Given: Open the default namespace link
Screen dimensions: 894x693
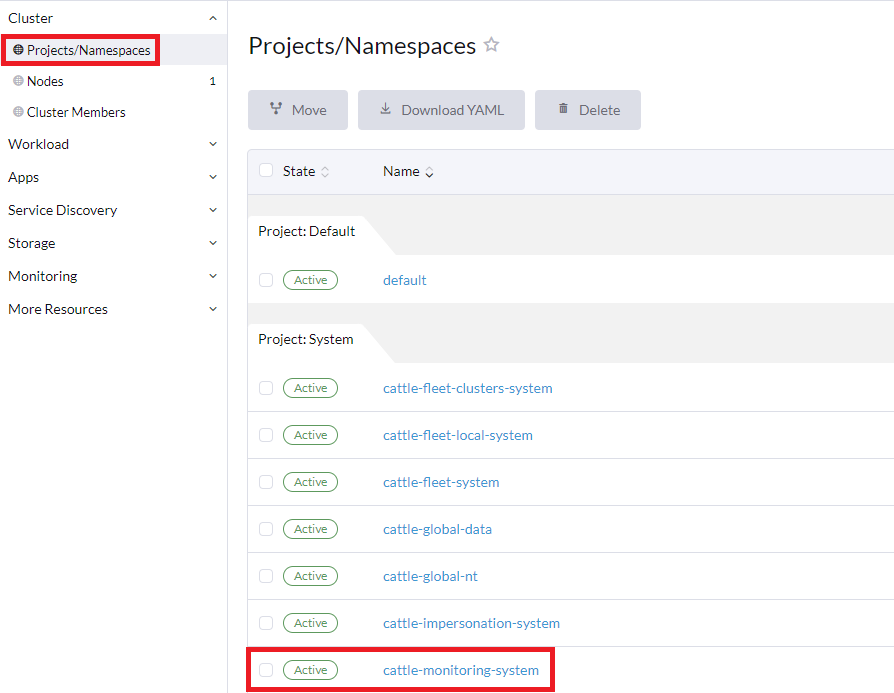Looking at the screenshot, I should click(404, 280).
